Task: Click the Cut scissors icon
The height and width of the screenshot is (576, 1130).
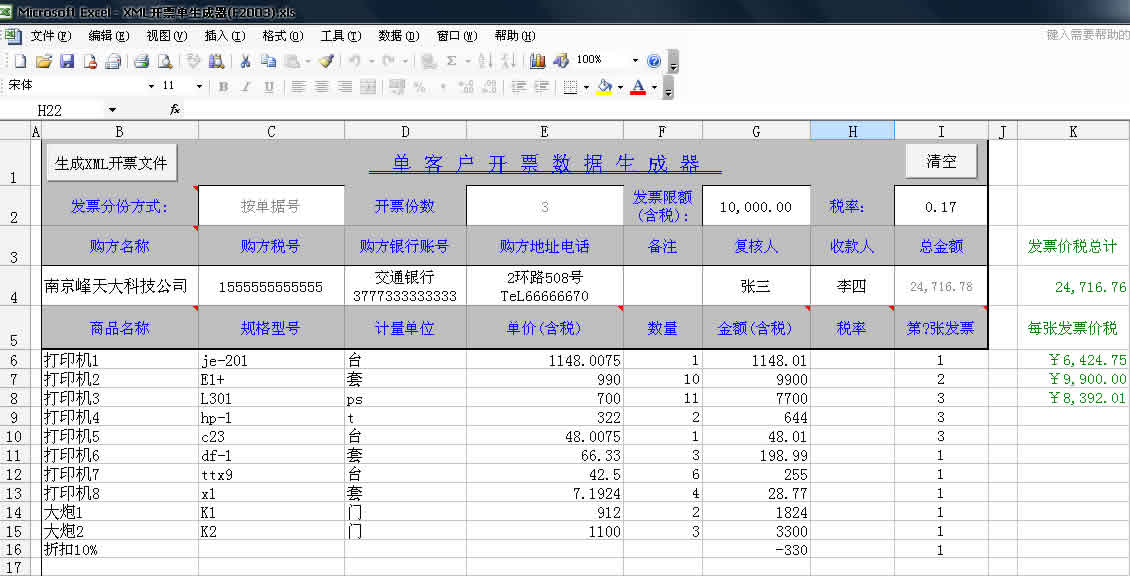Action: tap(245, 61)
